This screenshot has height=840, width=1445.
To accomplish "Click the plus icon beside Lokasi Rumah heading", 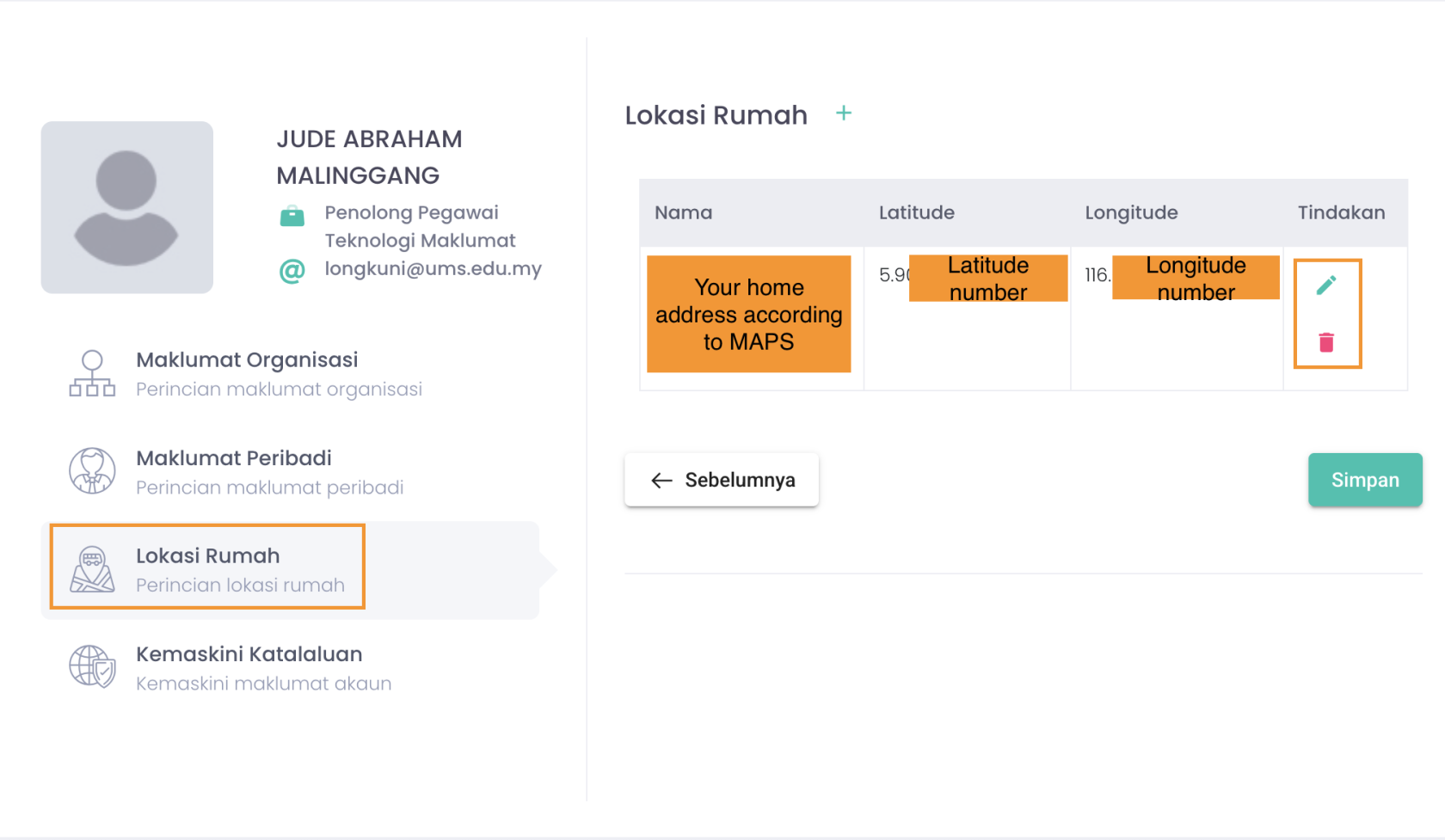I will coord(844,113).
